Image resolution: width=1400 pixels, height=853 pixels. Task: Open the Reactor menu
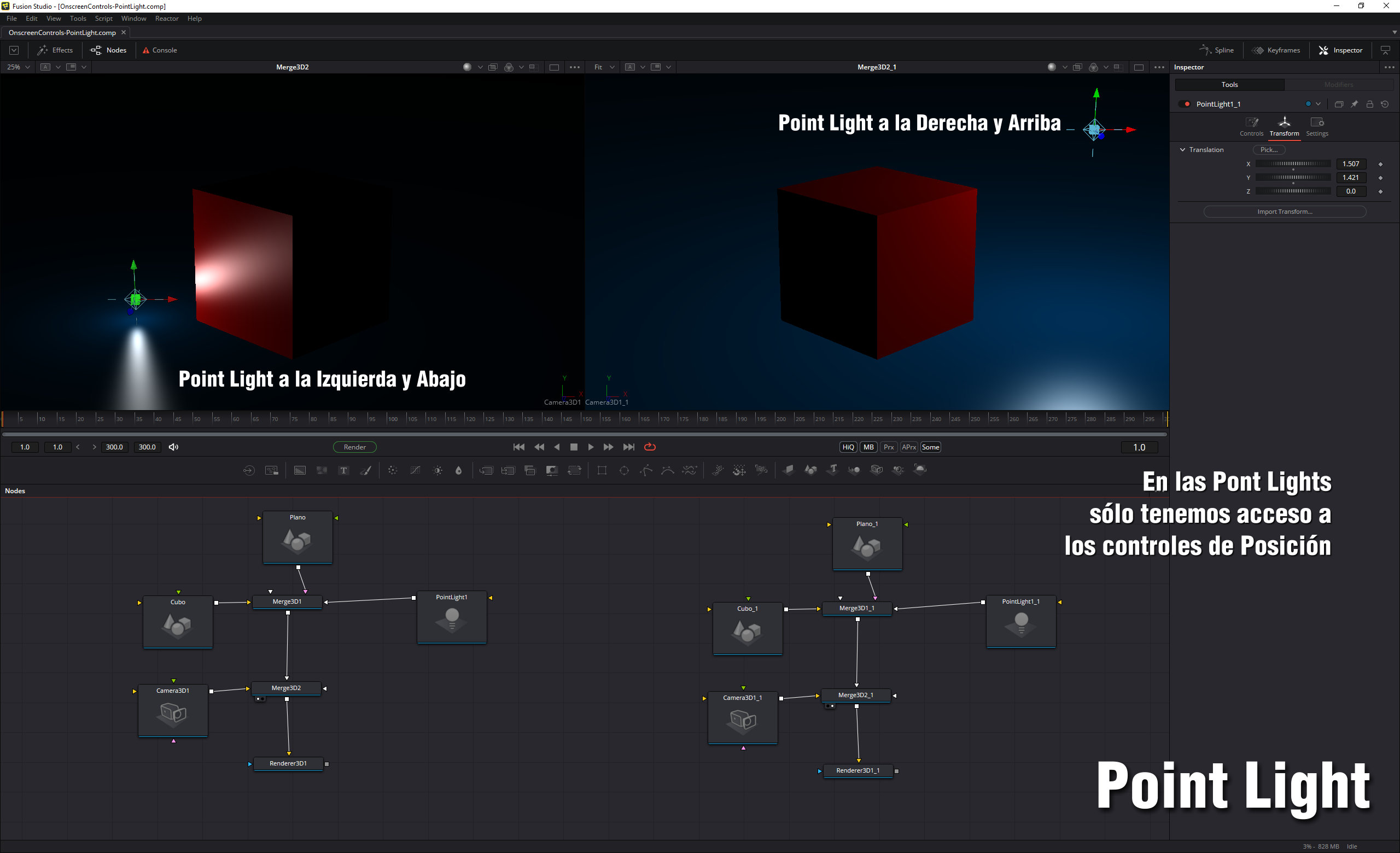(x=166, y=18)
